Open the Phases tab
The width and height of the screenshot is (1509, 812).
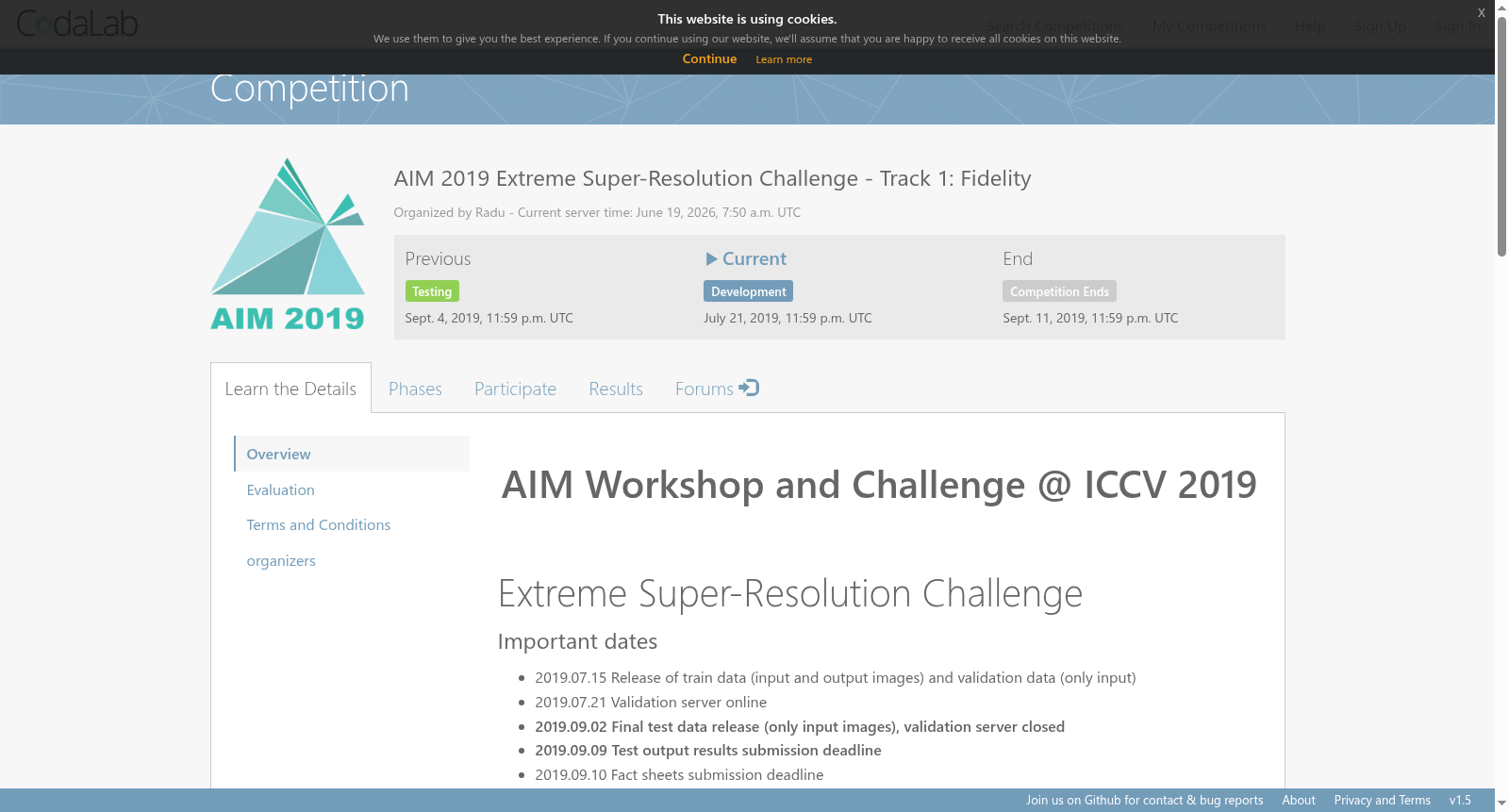pyautogui.click(x=415, y=389)
